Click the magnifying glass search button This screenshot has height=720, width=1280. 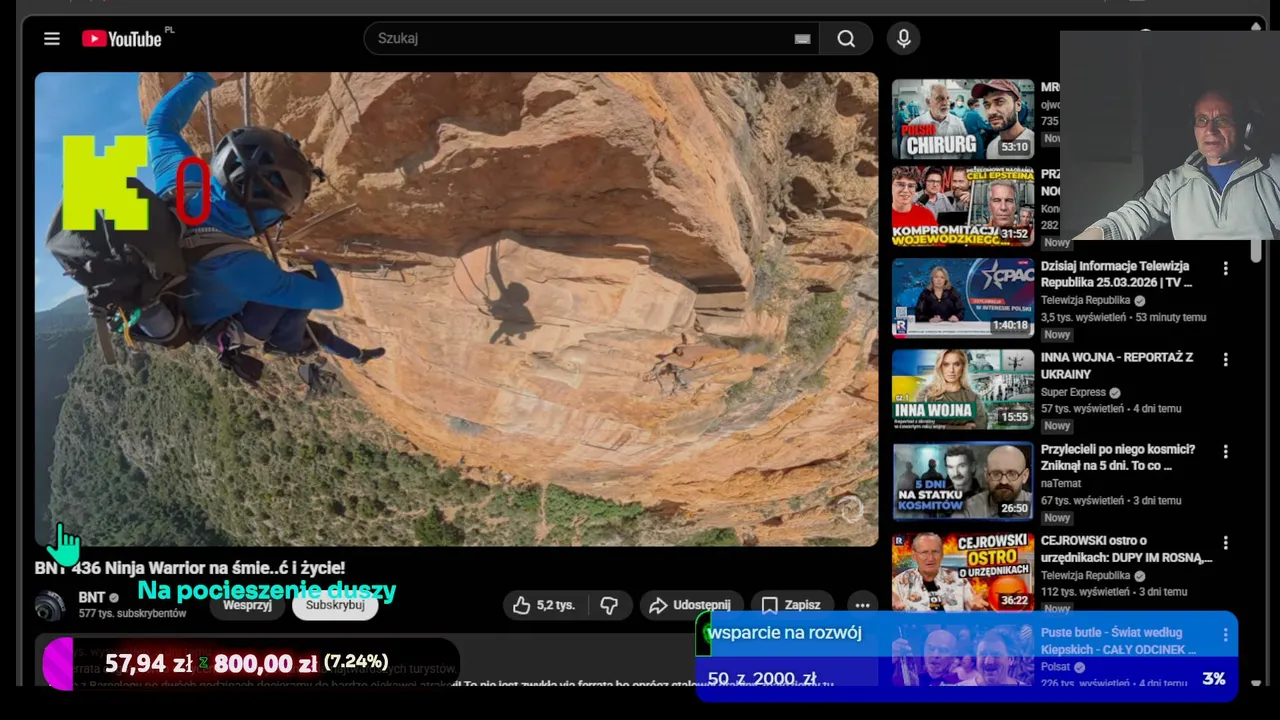click(846, 39)
